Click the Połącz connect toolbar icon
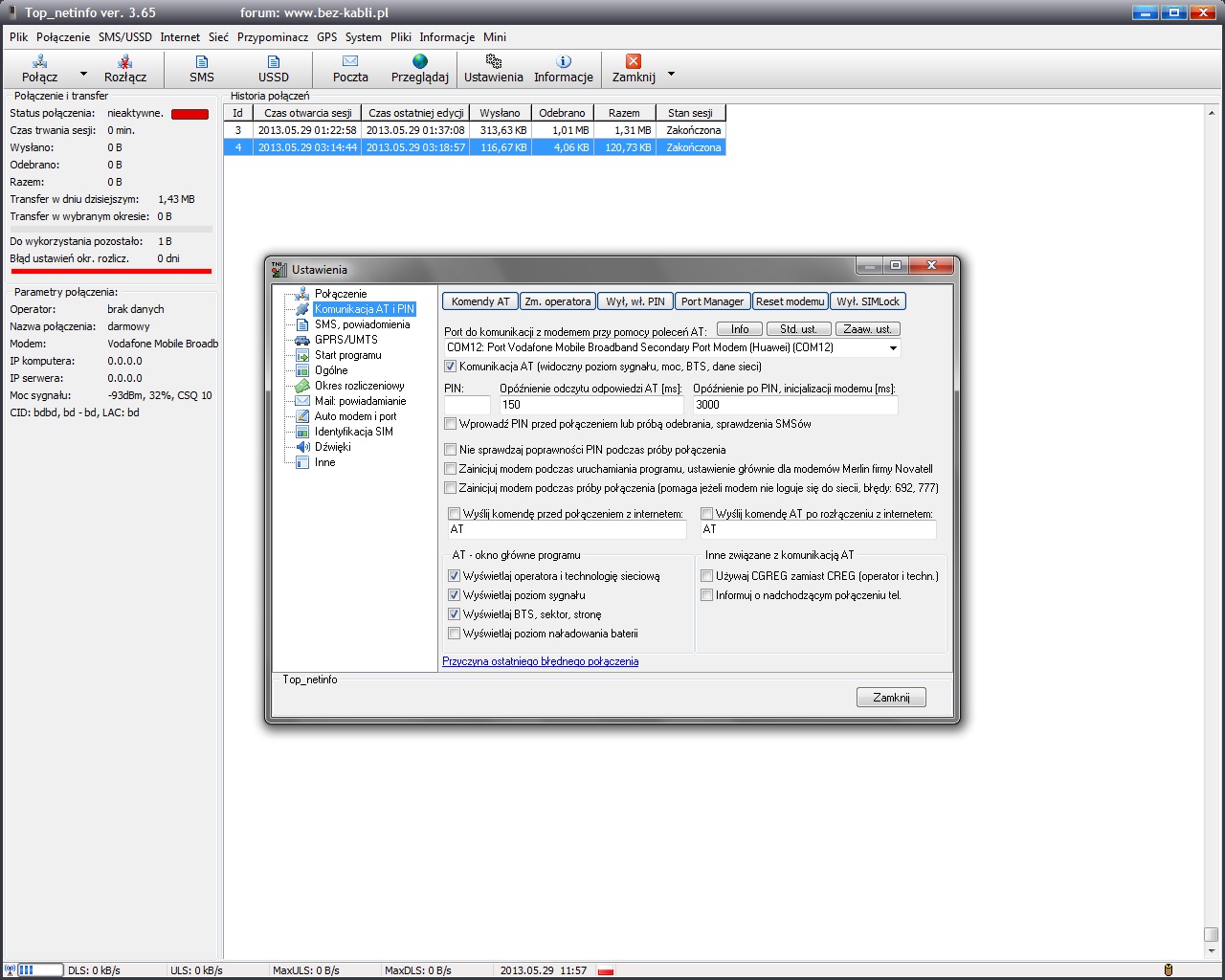Screen dimensions: 1225x980 point(40,62)
